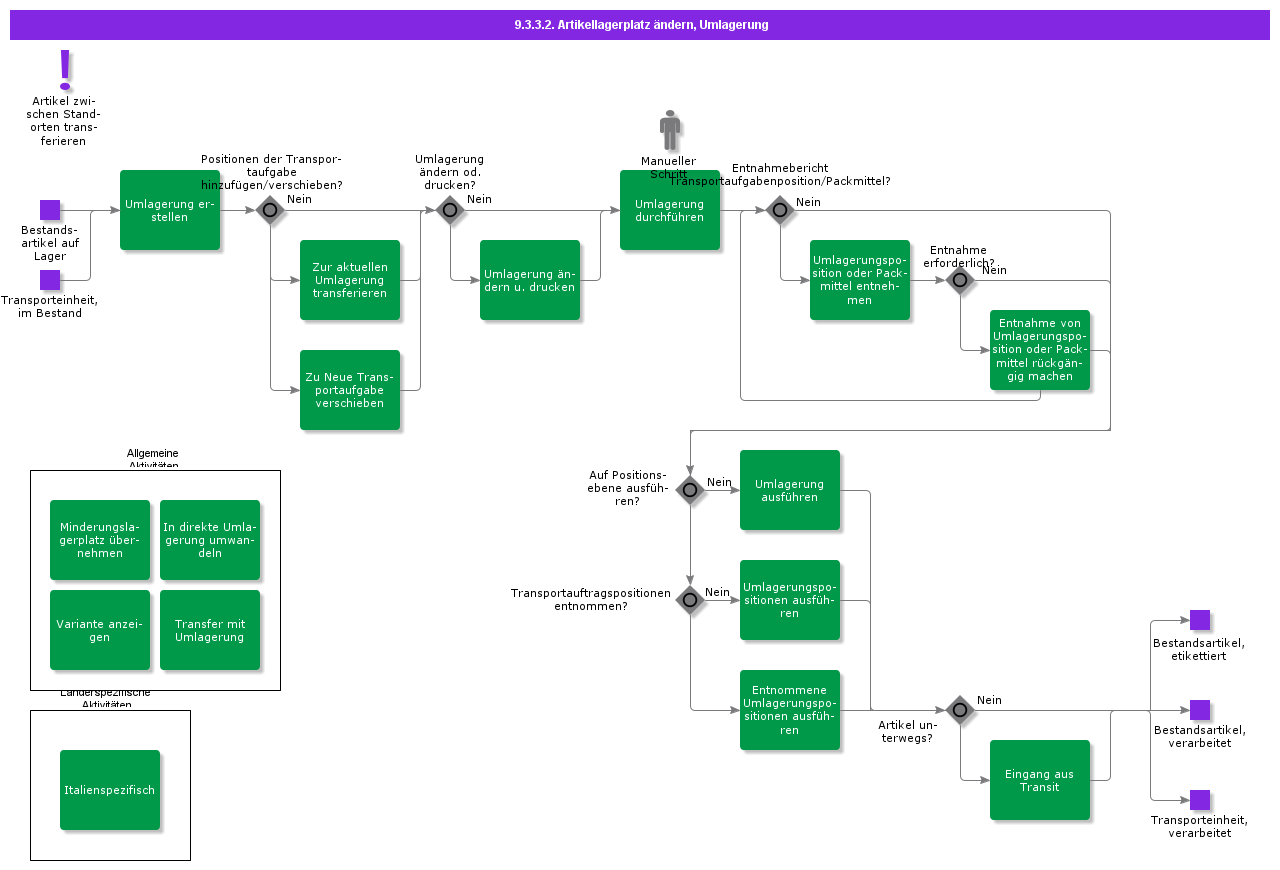Select the 'Bestandsartikel auf Lager' start event square

50,210
